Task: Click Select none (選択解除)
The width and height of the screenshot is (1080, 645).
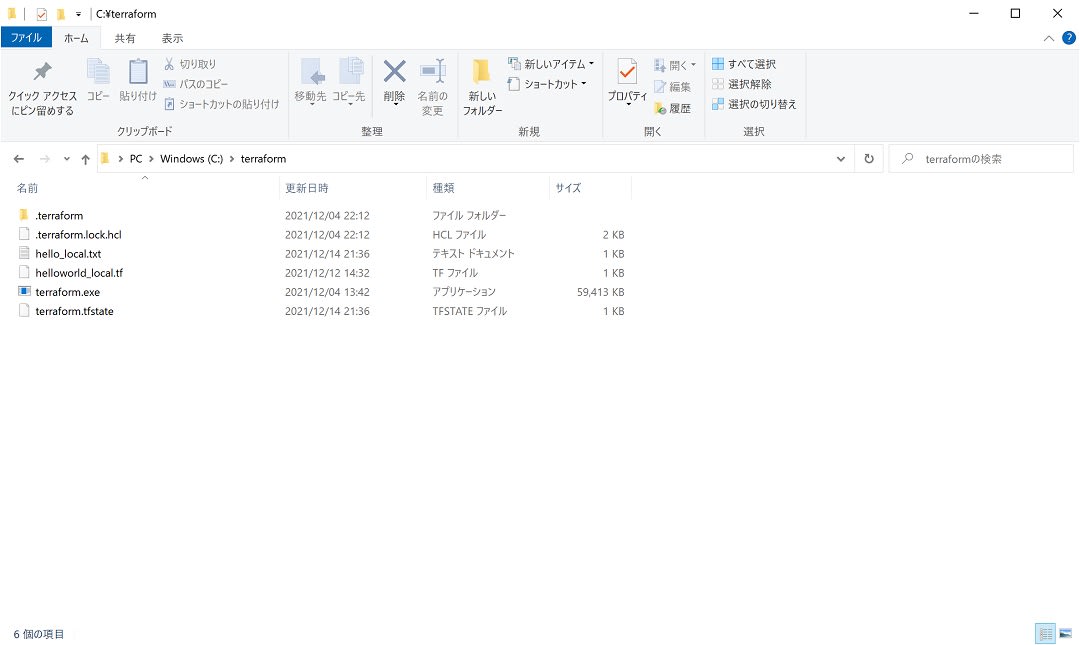Action: (x=742, y=84)
